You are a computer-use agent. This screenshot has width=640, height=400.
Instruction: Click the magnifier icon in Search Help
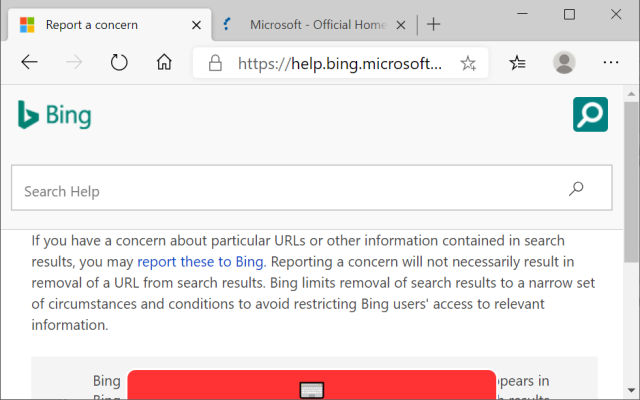576,189
